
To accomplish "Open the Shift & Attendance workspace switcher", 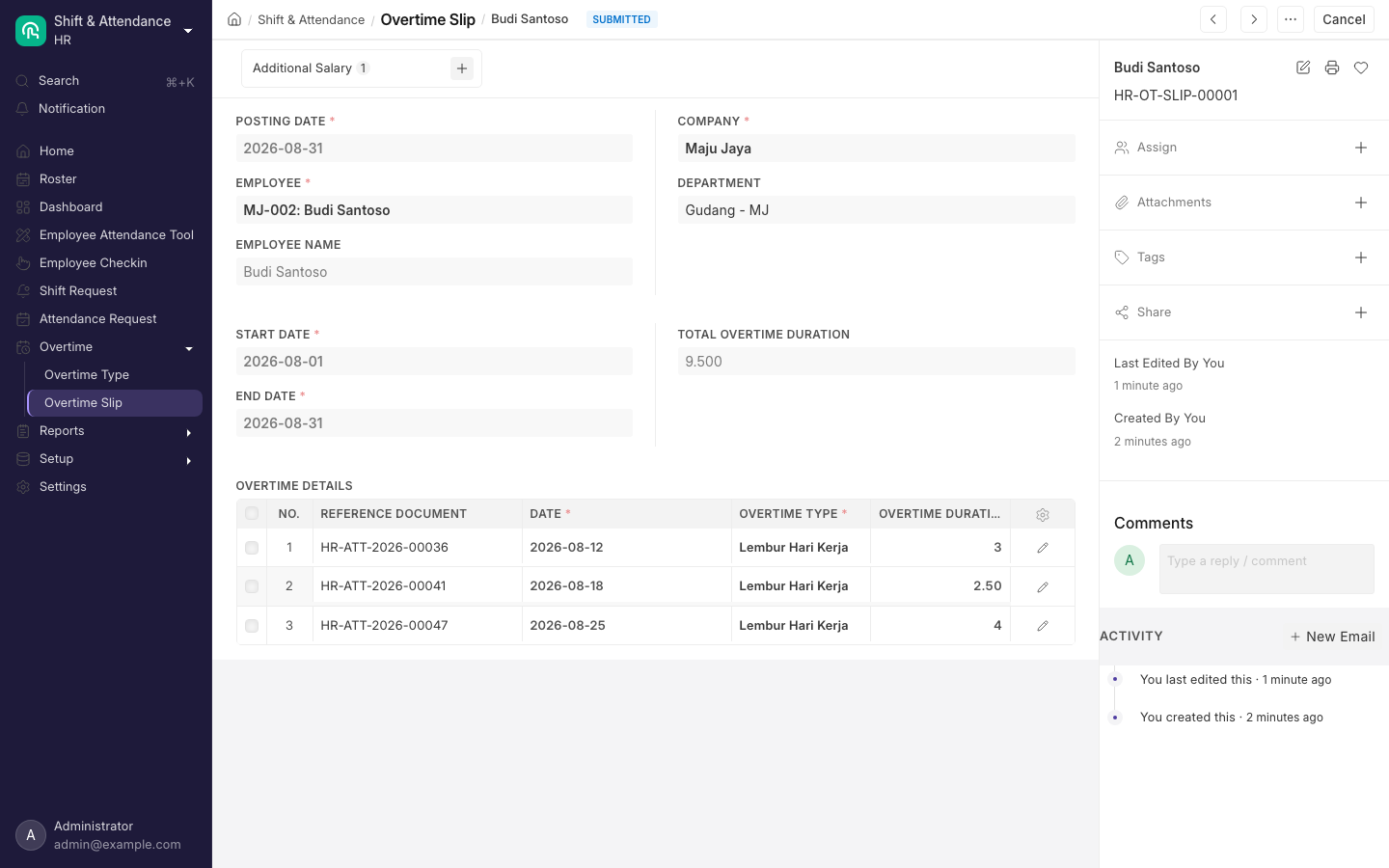I will [106, 30].
